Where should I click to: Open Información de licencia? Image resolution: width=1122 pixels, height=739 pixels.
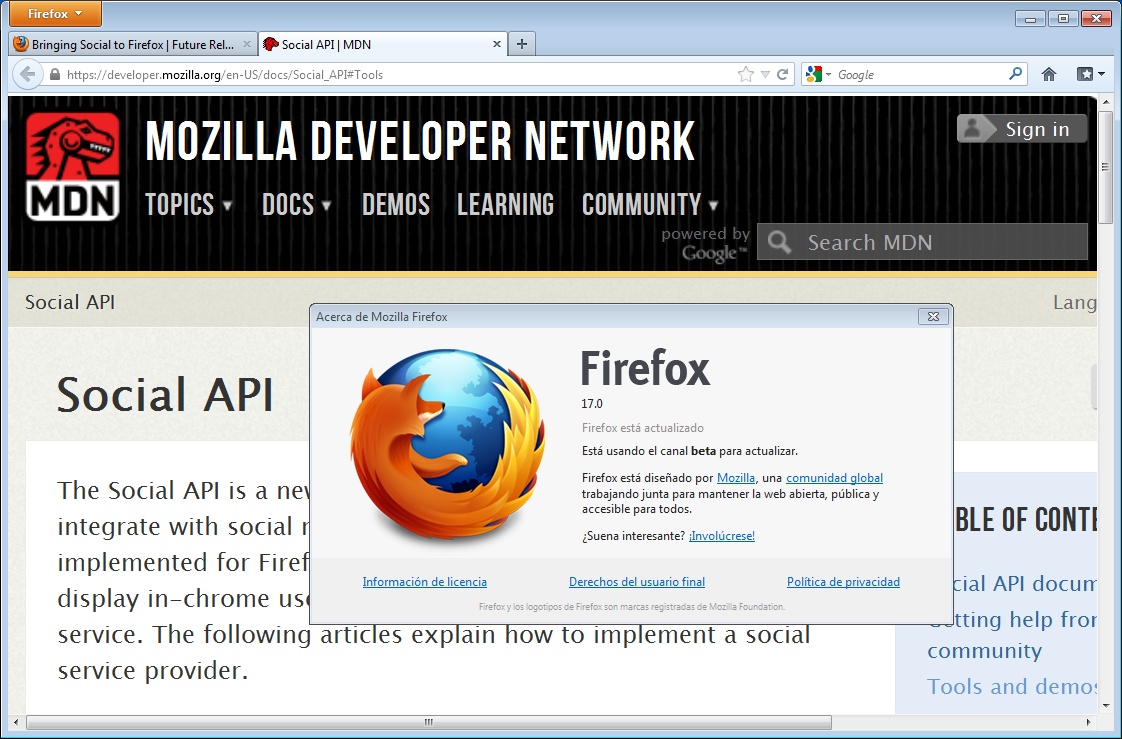(424, 582)
